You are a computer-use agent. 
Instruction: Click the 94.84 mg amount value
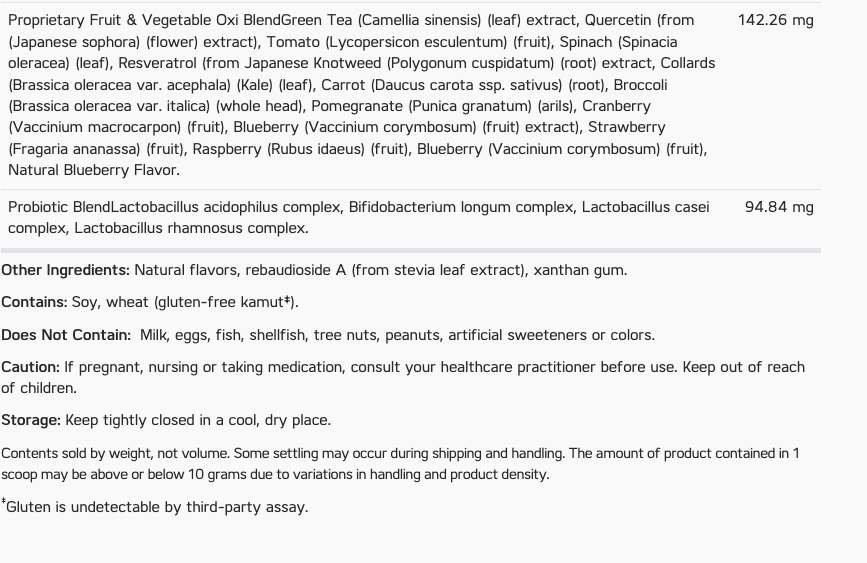[779, 207]
